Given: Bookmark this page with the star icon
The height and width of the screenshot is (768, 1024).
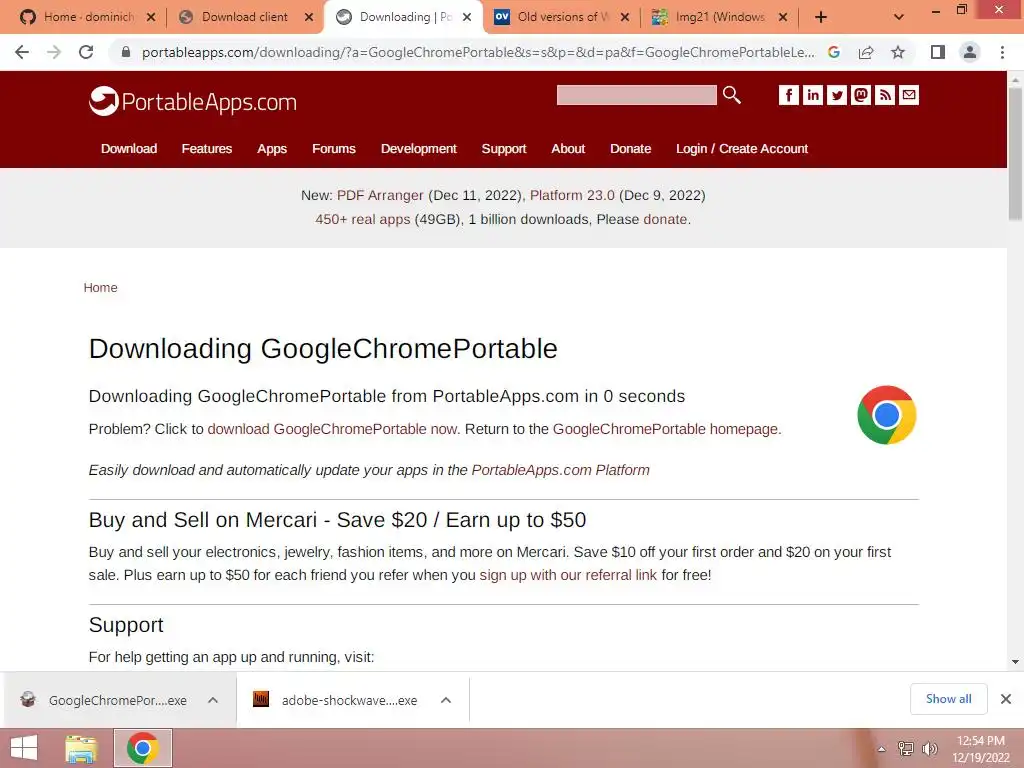Looking at the screenshot, I should (x=898, y=52).
